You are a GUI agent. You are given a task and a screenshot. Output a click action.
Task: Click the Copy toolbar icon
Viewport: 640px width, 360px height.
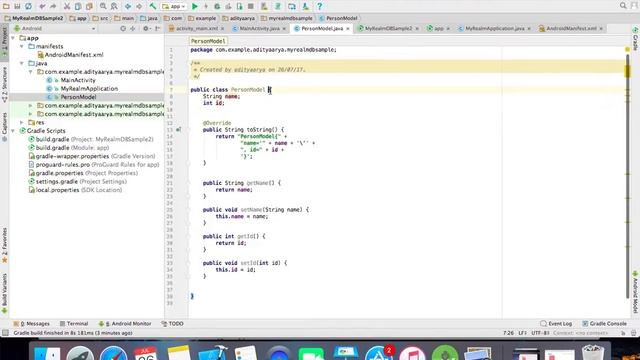click(x=78, y=6)
